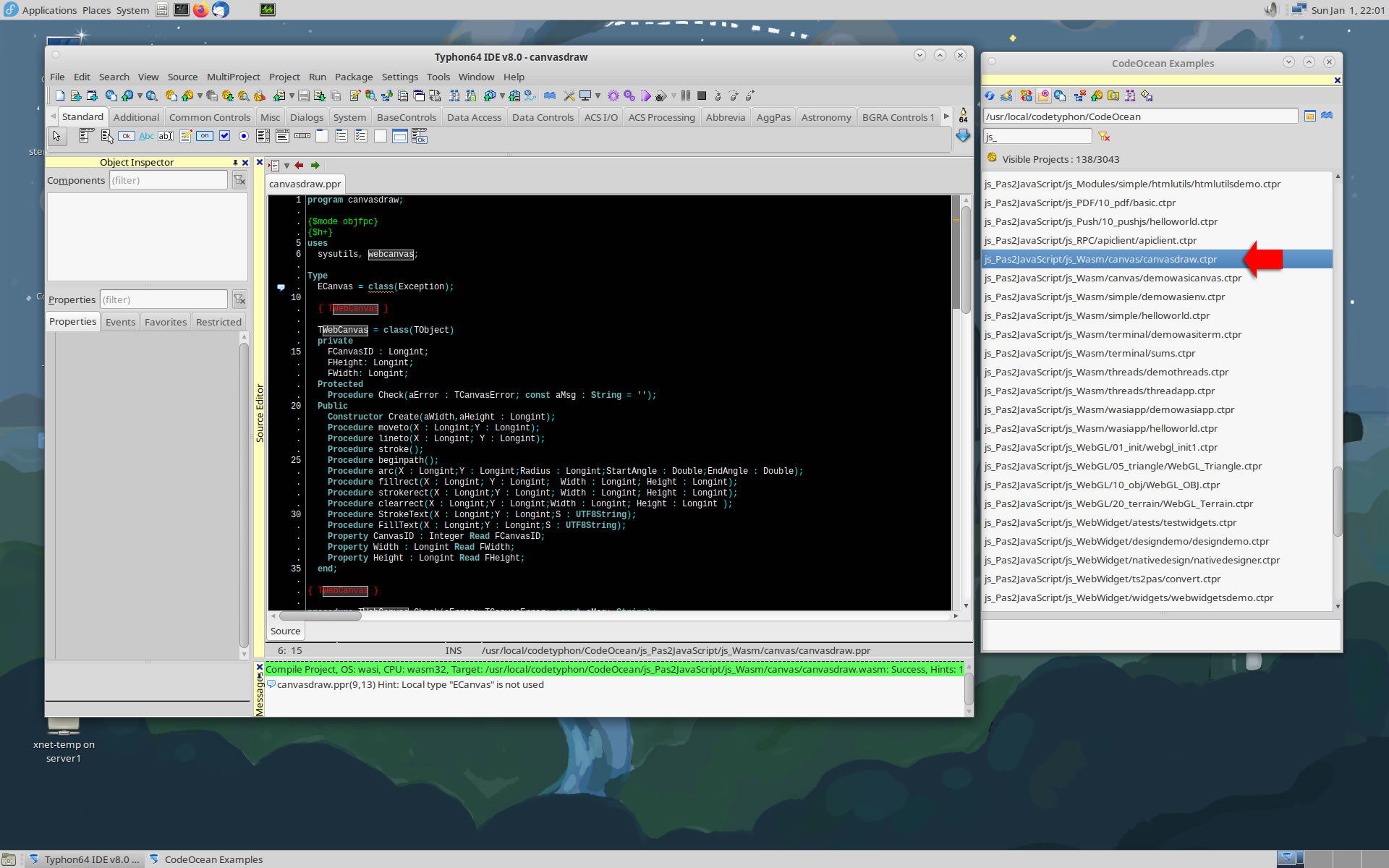Viewport: 1389px width, 868px height.
Task: Click the blue down arrow right of the palette
Action: coord(963,135)
